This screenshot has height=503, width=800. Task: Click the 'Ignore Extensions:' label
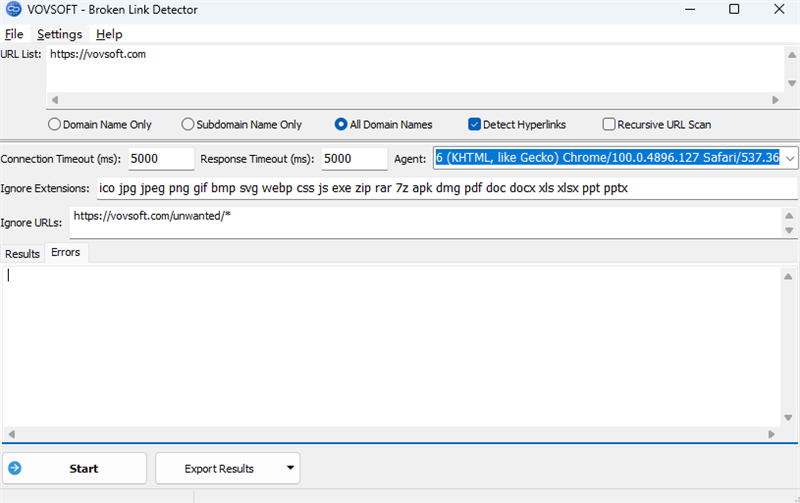click(x=45, y=188)
